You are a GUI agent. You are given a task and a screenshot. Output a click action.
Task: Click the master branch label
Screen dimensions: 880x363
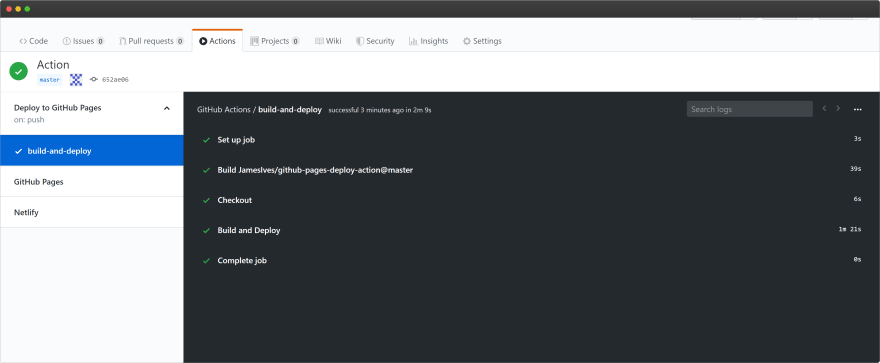coord(49,80)
